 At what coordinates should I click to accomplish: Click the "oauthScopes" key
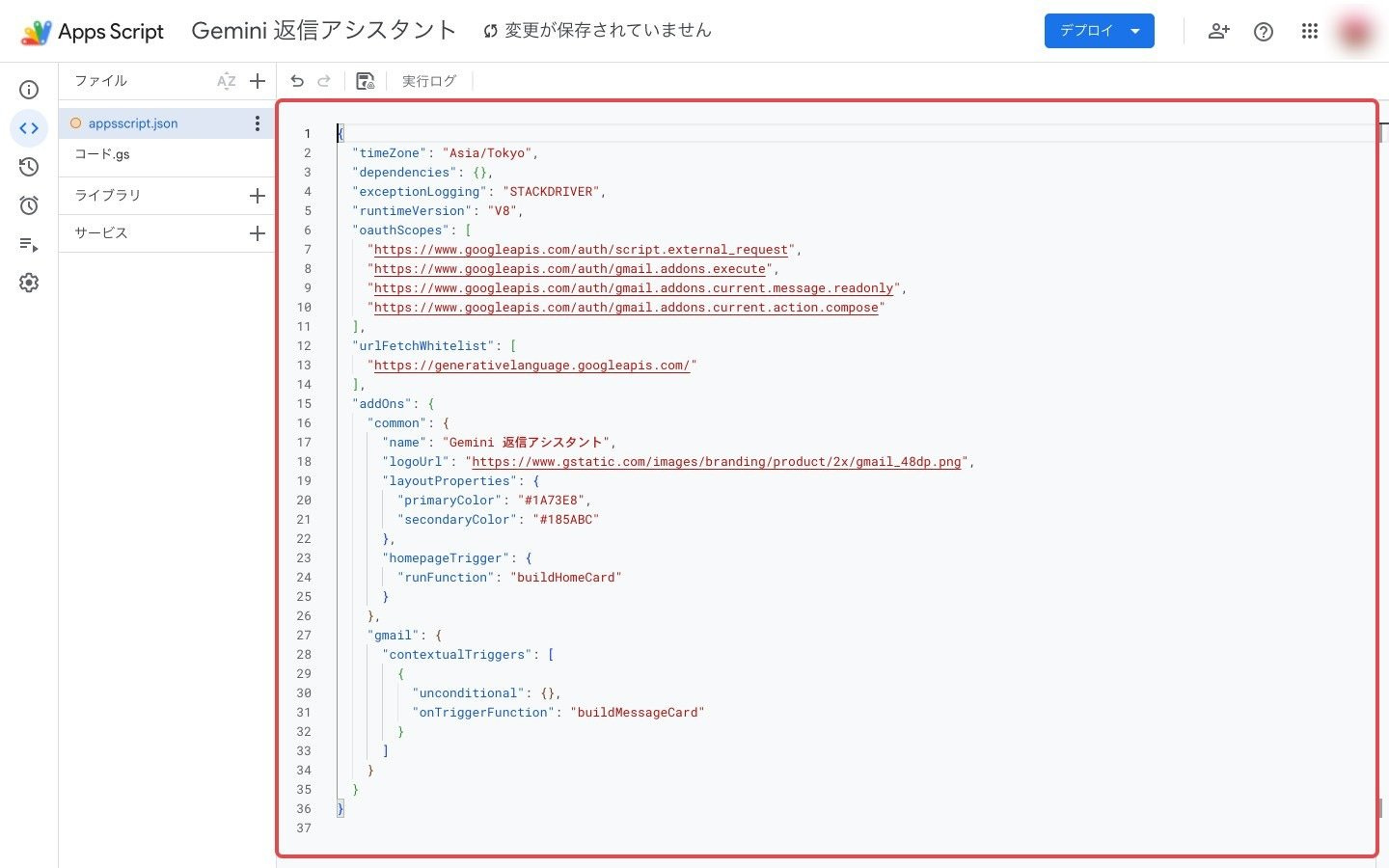(400, 231)
